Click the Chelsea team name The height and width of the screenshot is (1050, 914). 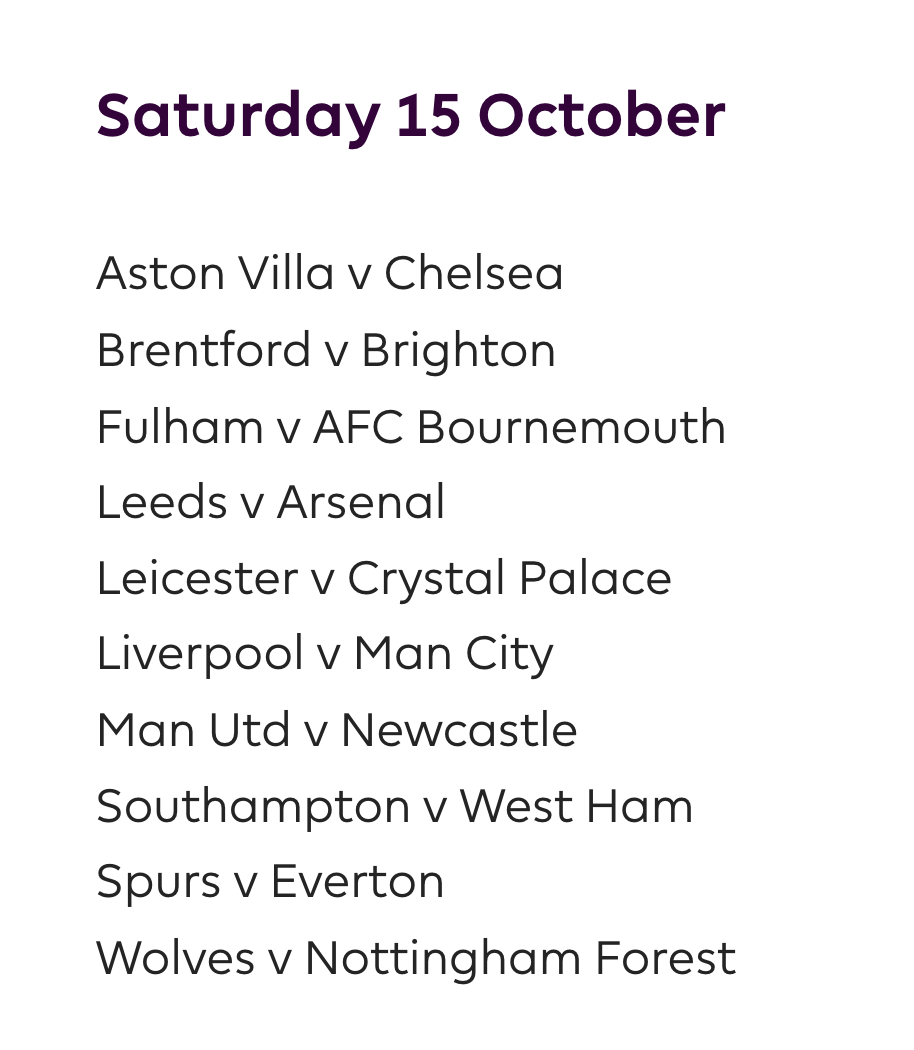coord(474,274)
